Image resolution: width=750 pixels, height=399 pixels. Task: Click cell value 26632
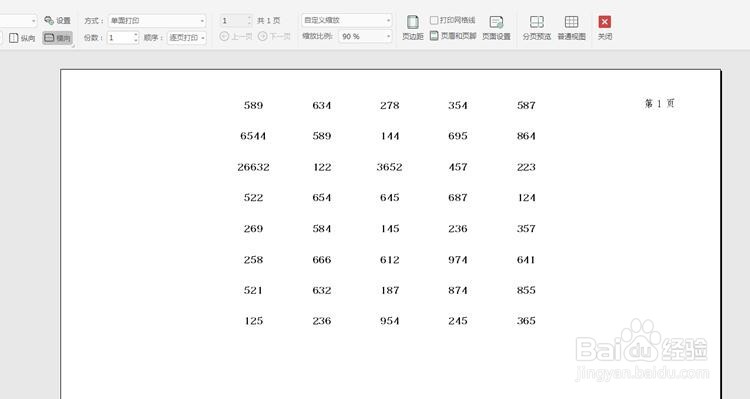[253, 167]
